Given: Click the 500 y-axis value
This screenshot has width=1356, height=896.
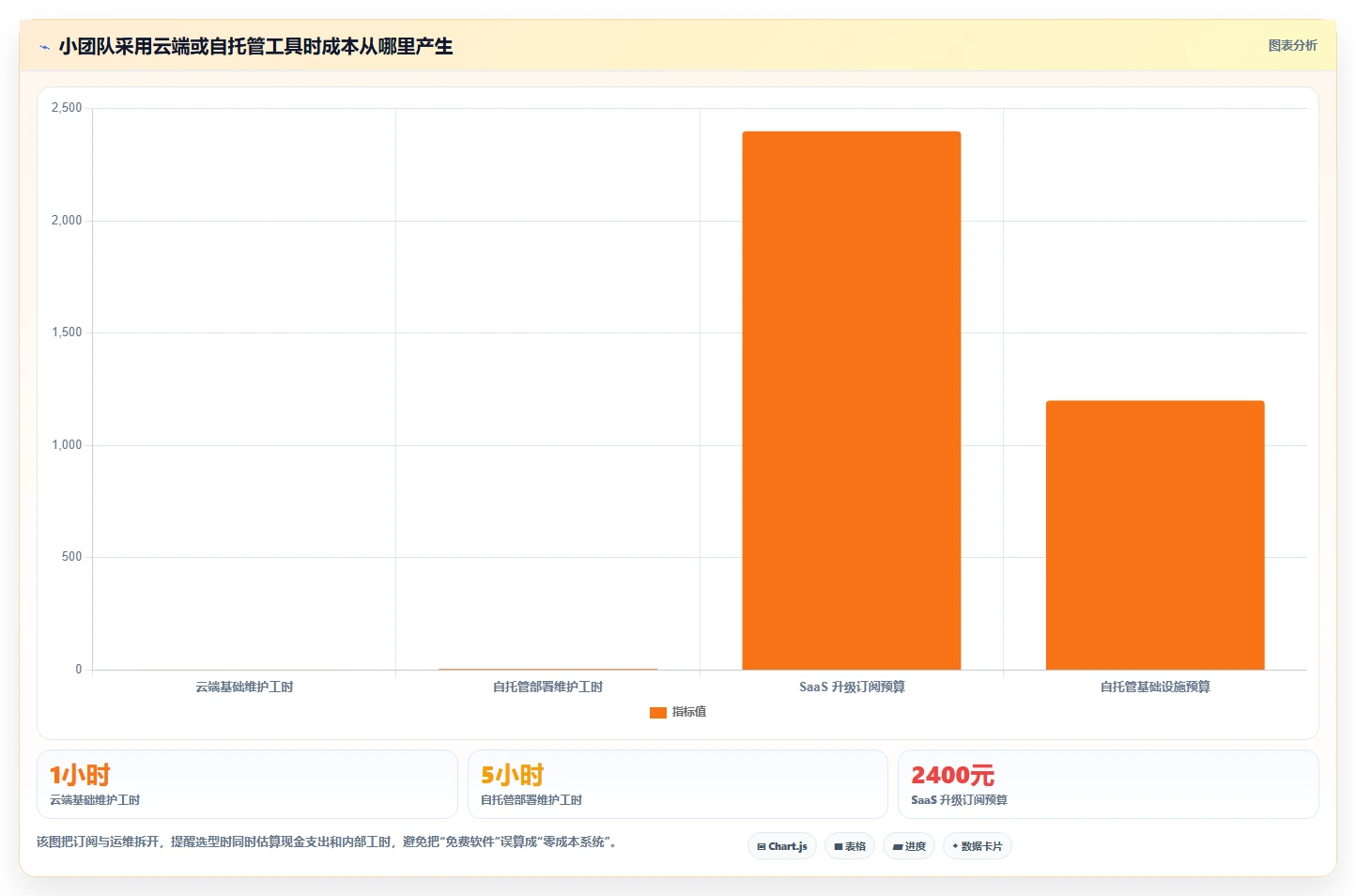Looking at the screenshot, I should [x=71, y=557].
